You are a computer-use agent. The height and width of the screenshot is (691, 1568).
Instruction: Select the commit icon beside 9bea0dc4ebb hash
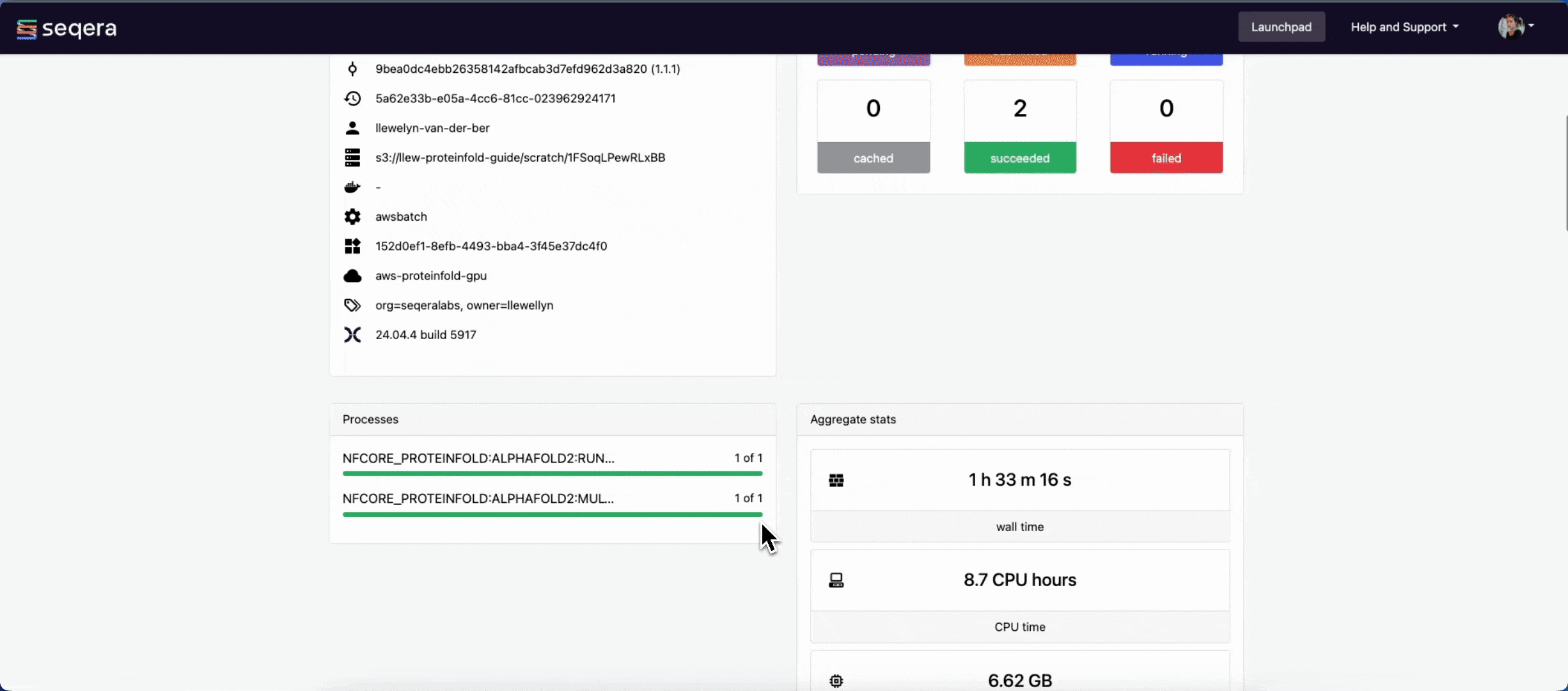[352, 68]
